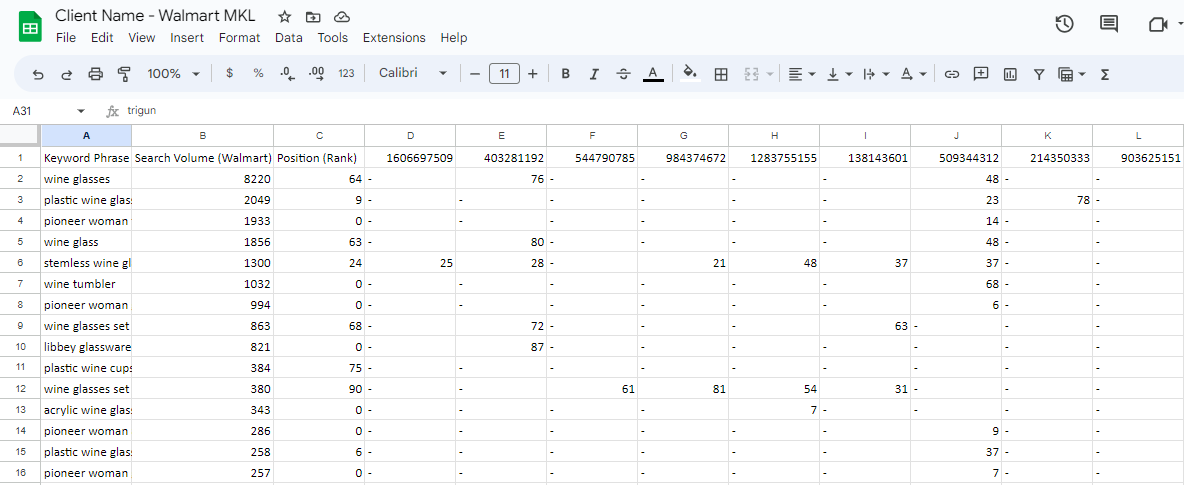Viewport: 1184px width, 485px height.
Task: Insert a link
Action: click(x=952, y=74)
